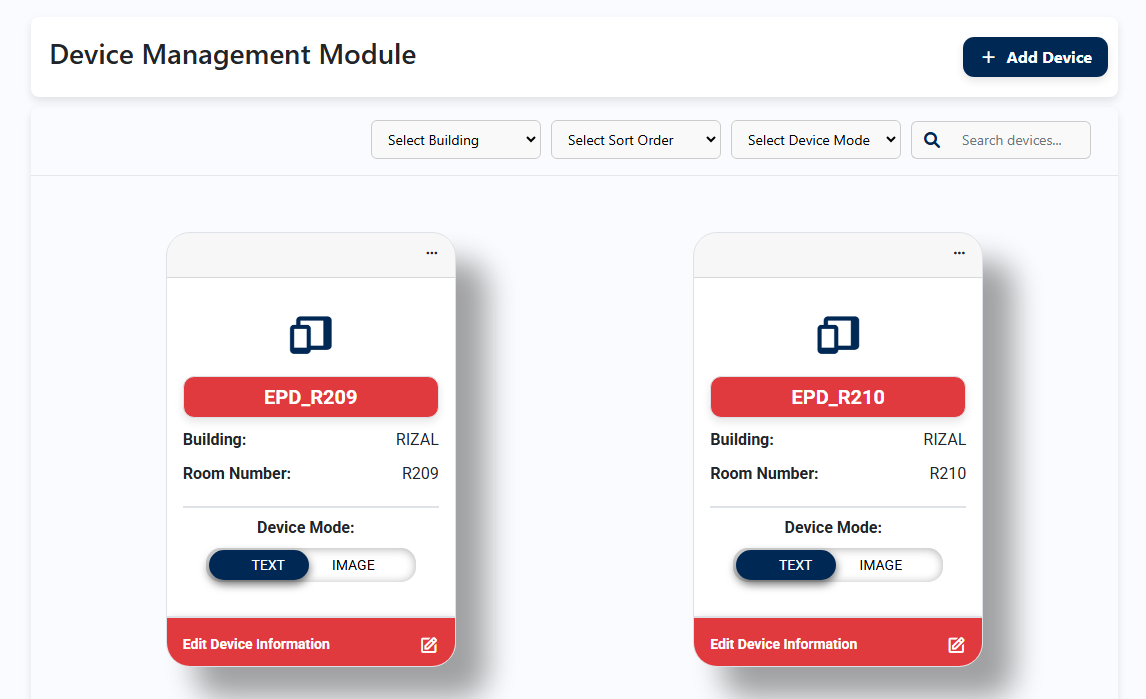This screenshot has height=699, width=1146.
Task: Click Edit Device Information for EPD_R210
Action: coord(783,644)
